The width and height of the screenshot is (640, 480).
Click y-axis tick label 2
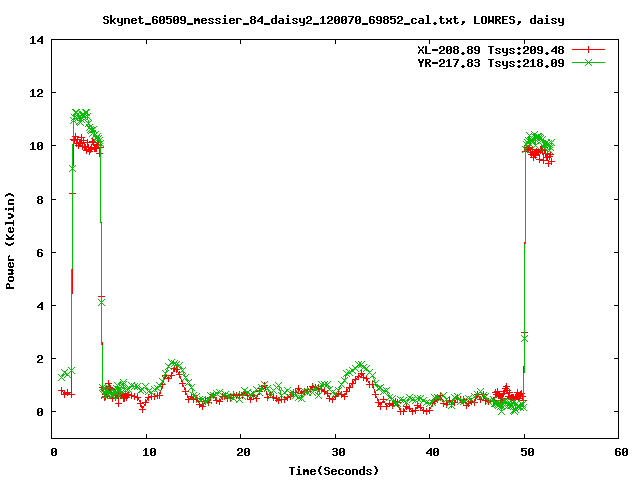click(40, 359)
